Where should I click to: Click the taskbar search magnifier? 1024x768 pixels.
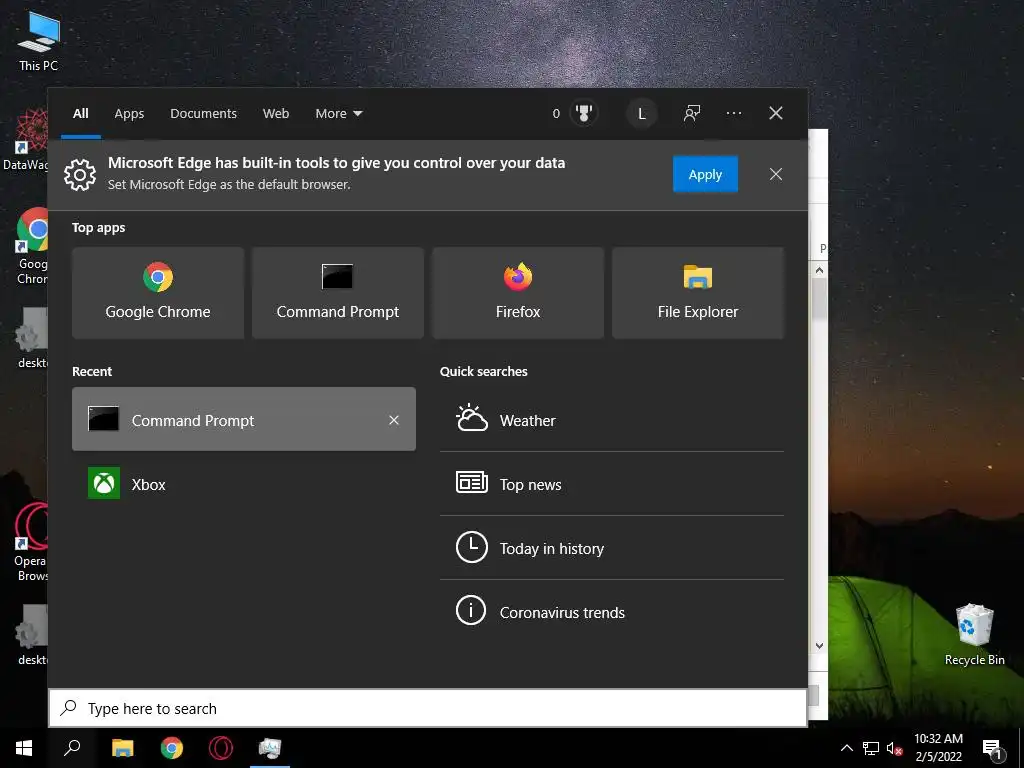click(x=72, y=748)
